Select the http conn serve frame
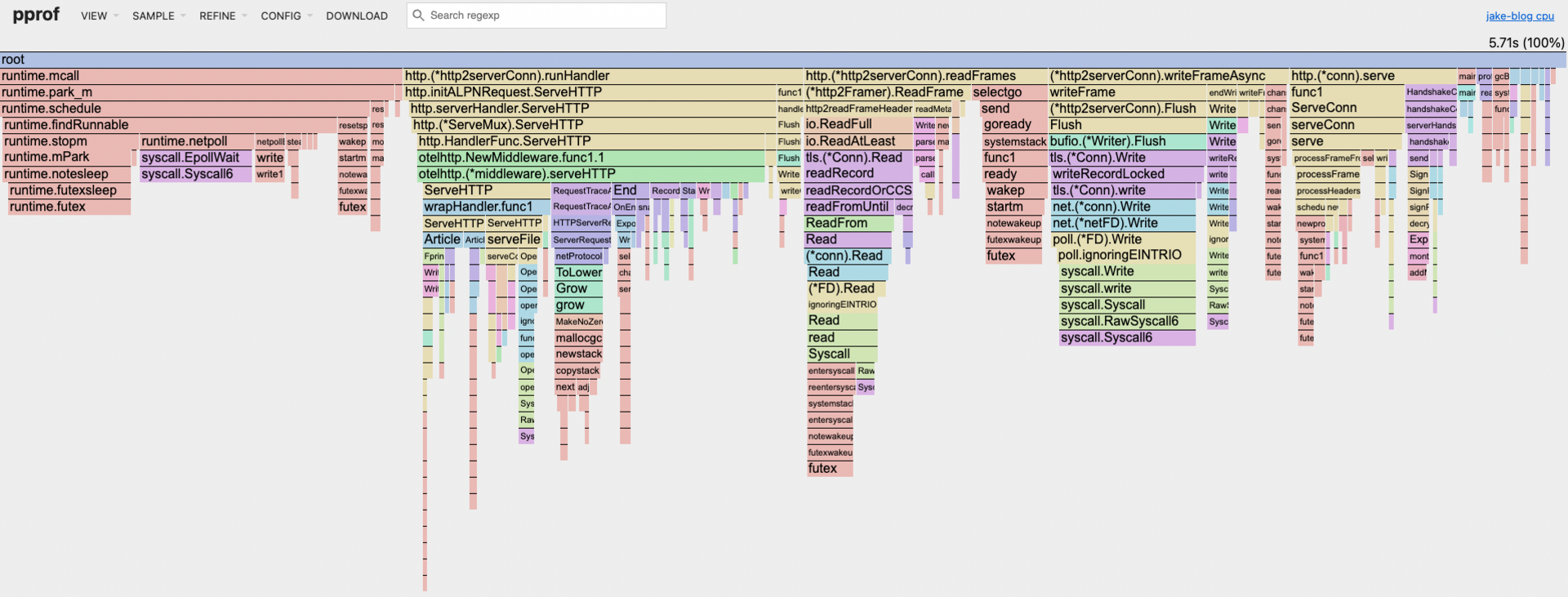The width and height of the screenshot is (1568, 597). (1372, 76)
